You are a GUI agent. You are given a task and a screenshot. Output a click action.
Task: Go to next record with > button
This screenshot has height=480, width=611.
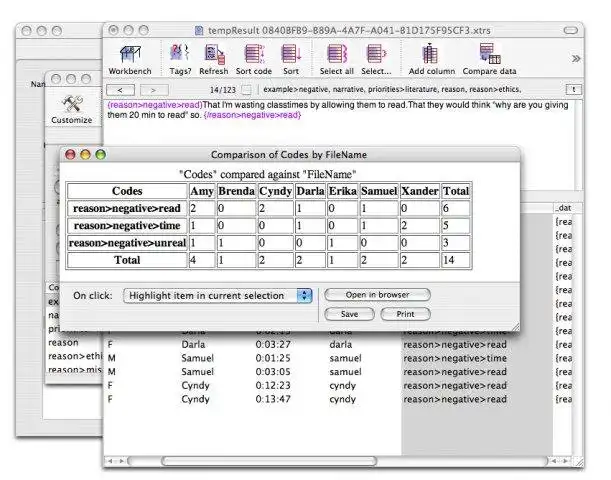(x=154, y=90)
